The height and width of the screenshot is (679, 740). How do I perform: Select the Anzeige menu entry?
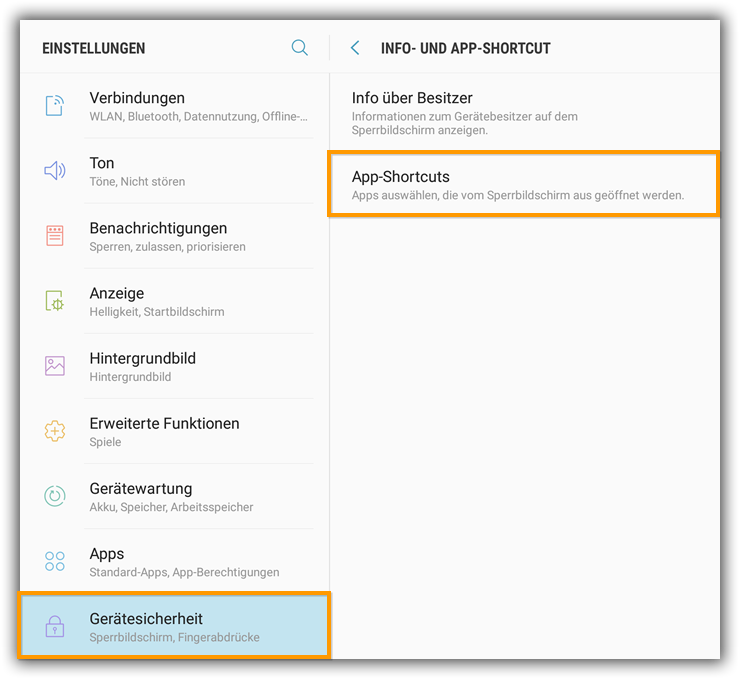(175, 301)
